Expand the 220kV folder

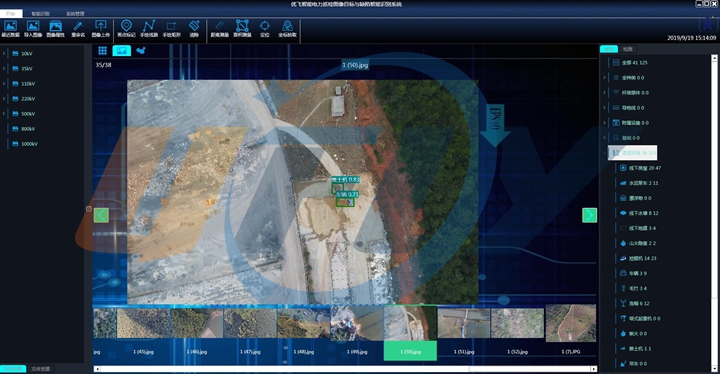4,99
